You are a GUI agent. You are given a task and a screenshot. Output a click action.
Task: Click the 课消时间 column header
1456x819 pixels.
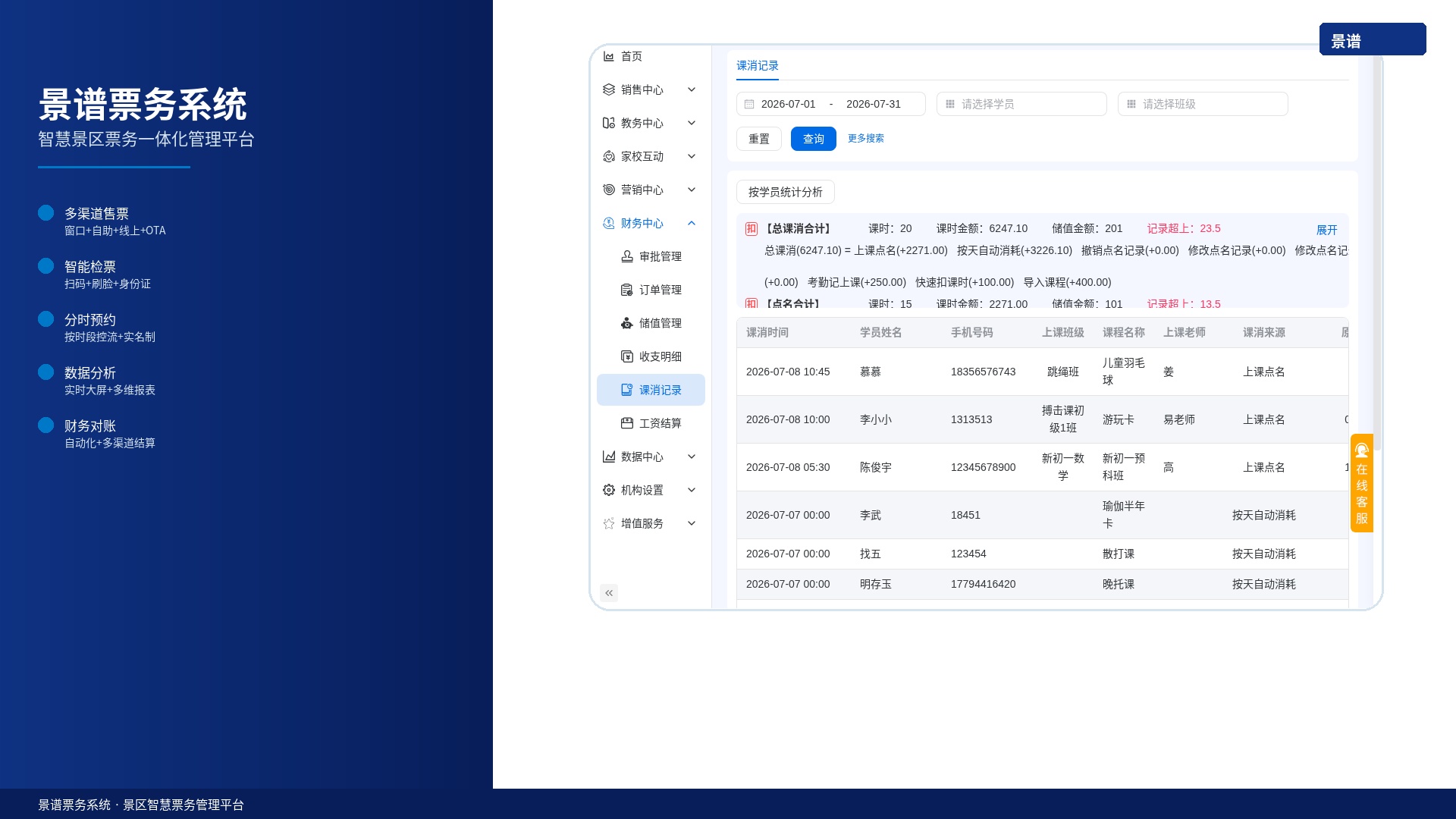[x=767, y=332]
